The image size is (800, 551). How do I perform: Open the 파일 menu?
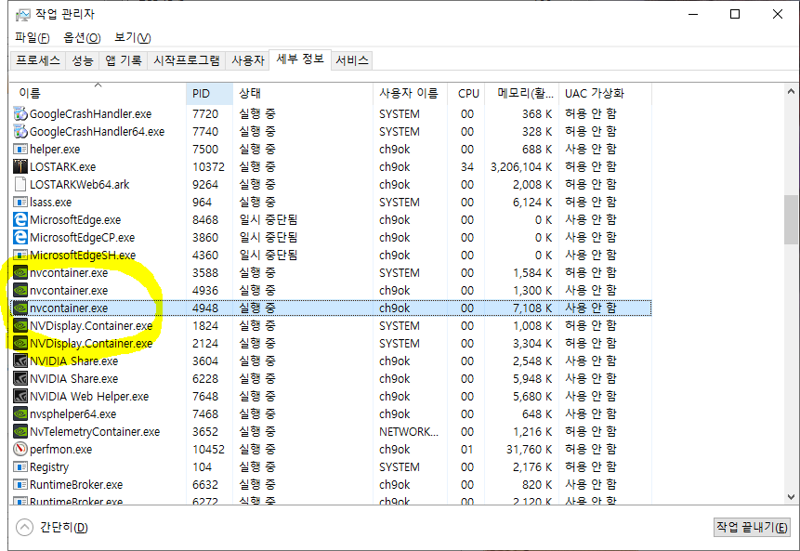[x=32, y=38]
